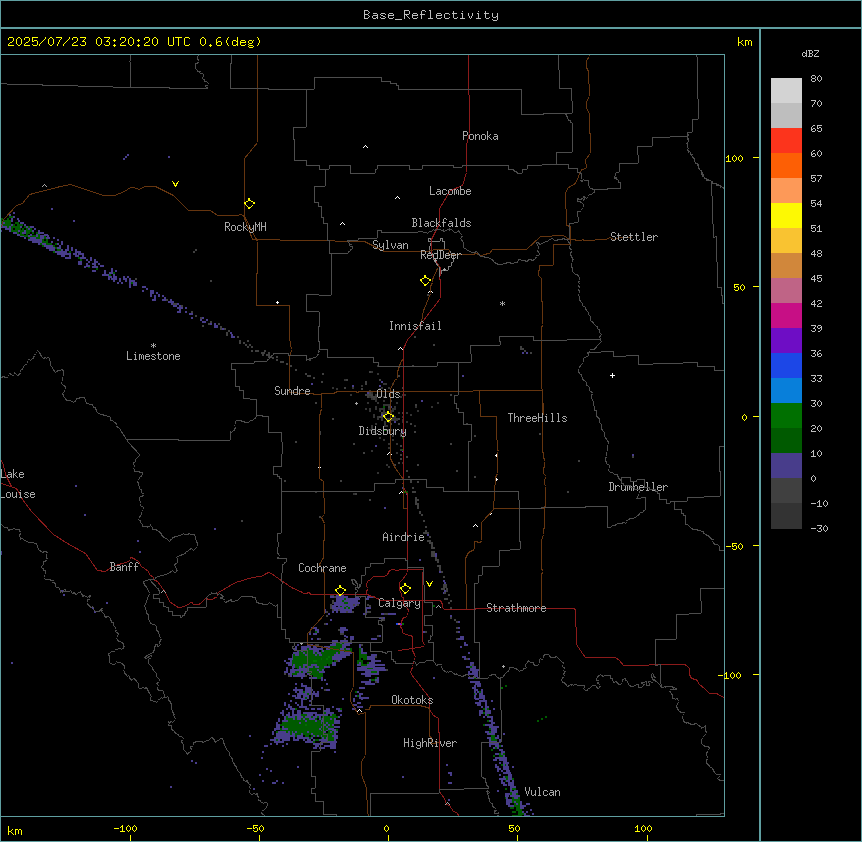This screenshot has width=862, height=842.
Task: Select the dBZ legend heading
Action: pos(810,53)
